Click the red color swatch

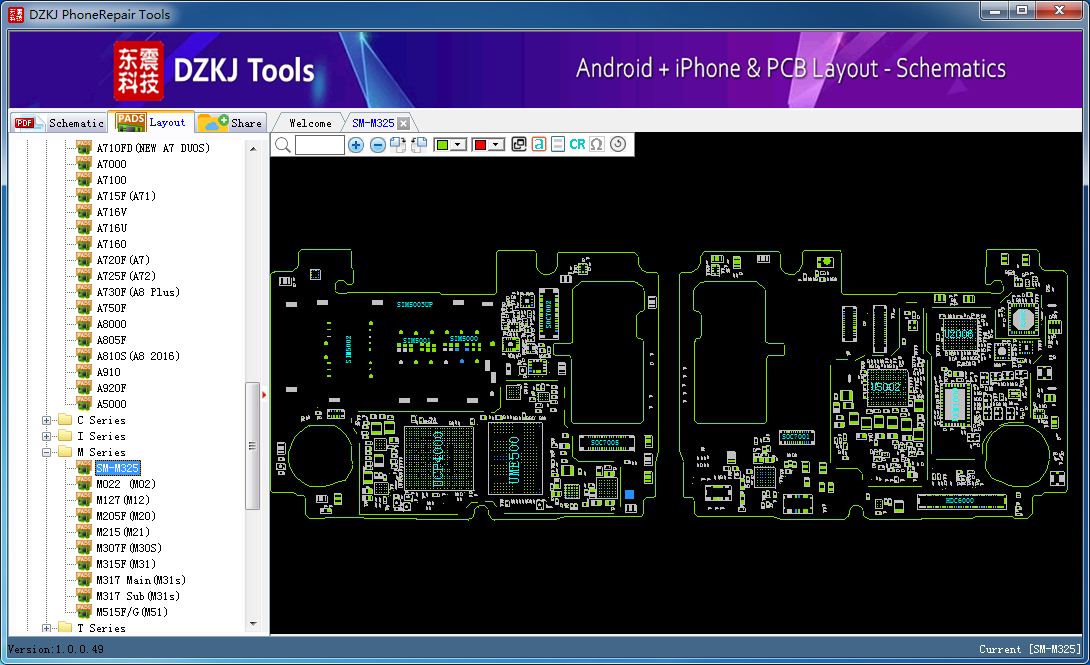480,145
